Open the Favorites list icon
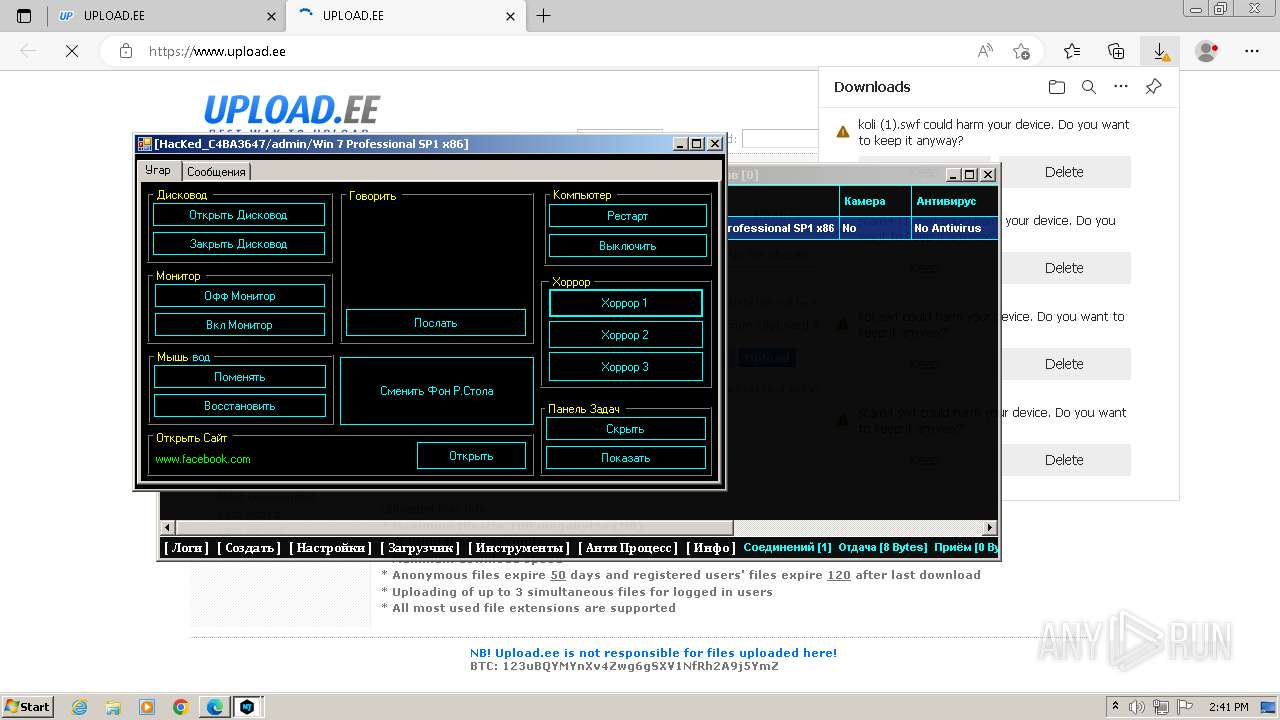 (x=1072, y=51)
